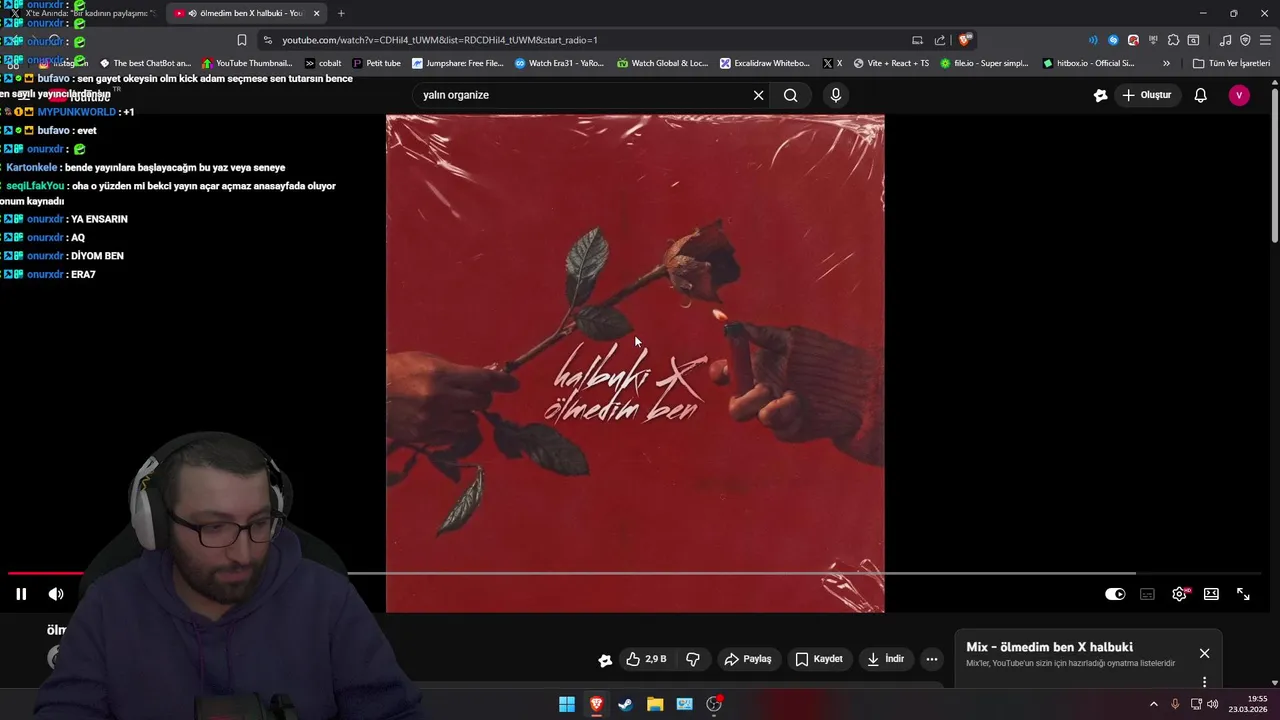
Task: Focus the YouTube search box
Action: [x=583, y=95]
